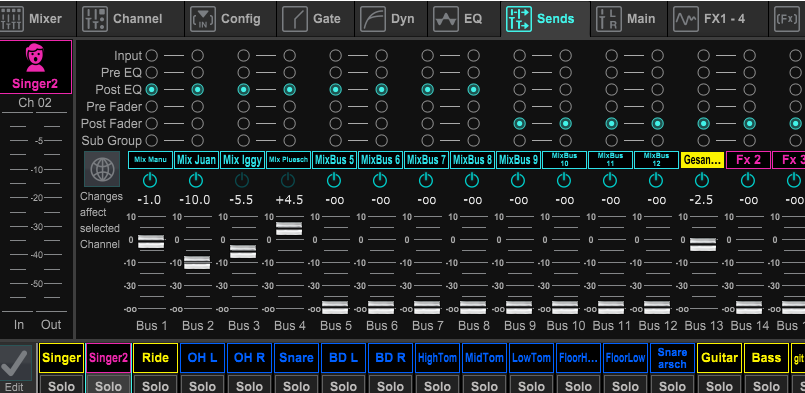Click the Bus 2 send fader handle
The height and width of the screenshot is (393, 805).
pos(197,263)
